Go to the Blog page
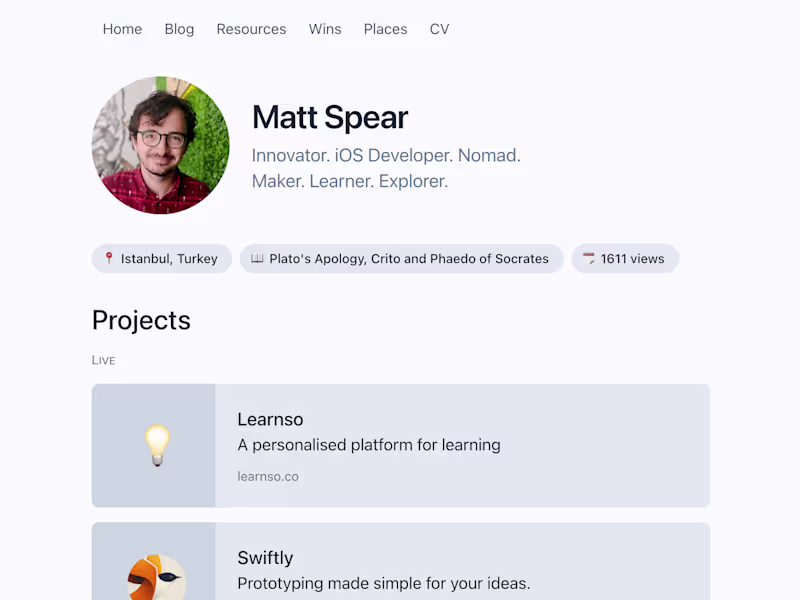The image size is (800, 600). click(x=179, y=29)
